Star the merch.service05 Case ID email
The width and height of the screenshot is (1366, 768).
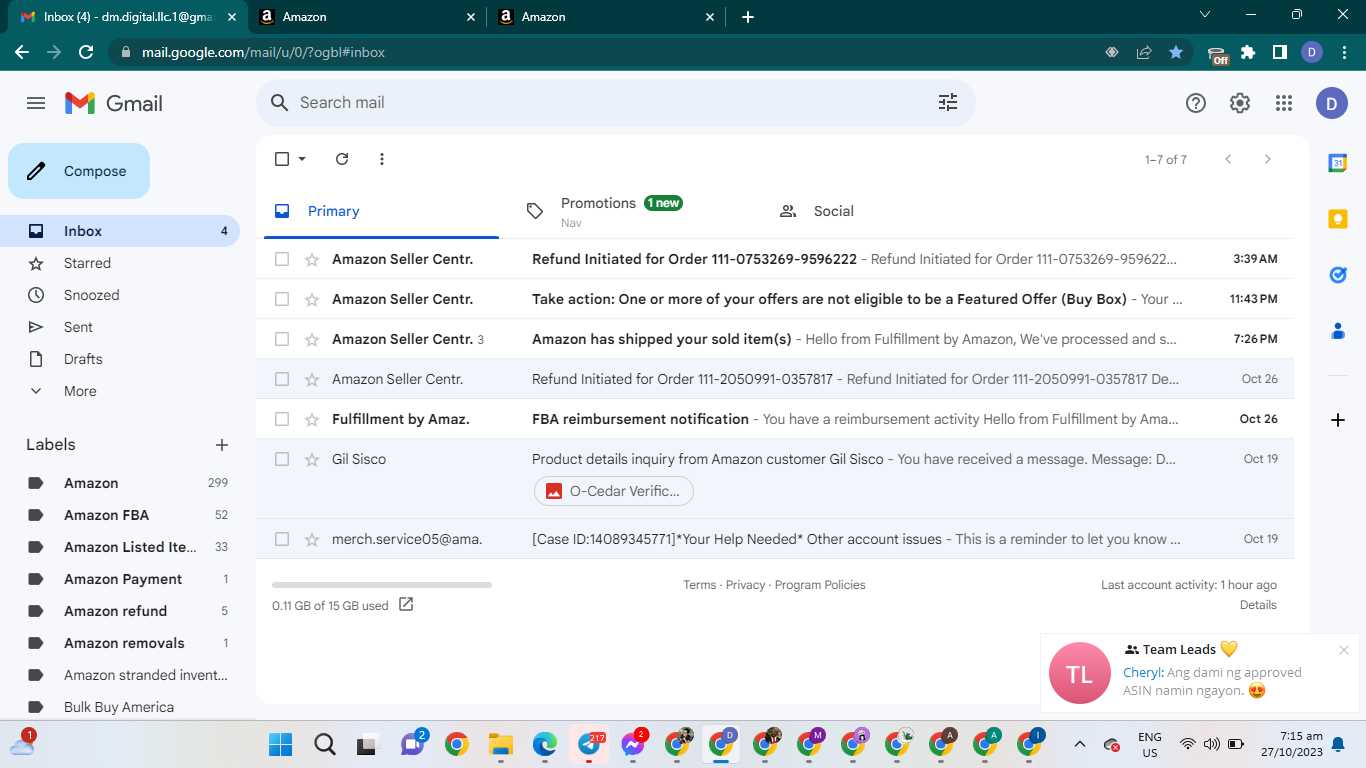point(312,539)
